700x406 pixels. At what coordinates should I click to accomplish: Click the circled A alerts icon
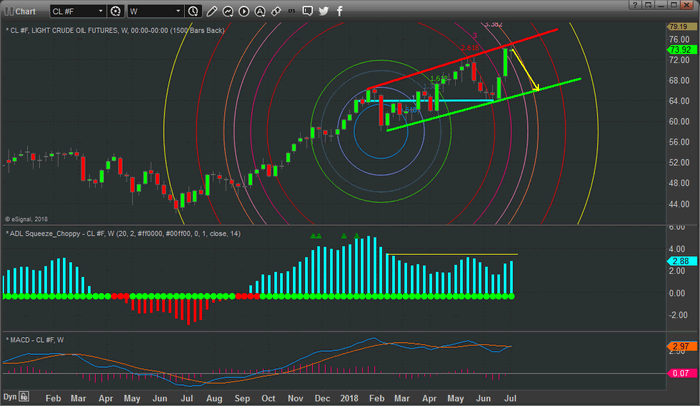click(260, 11)
